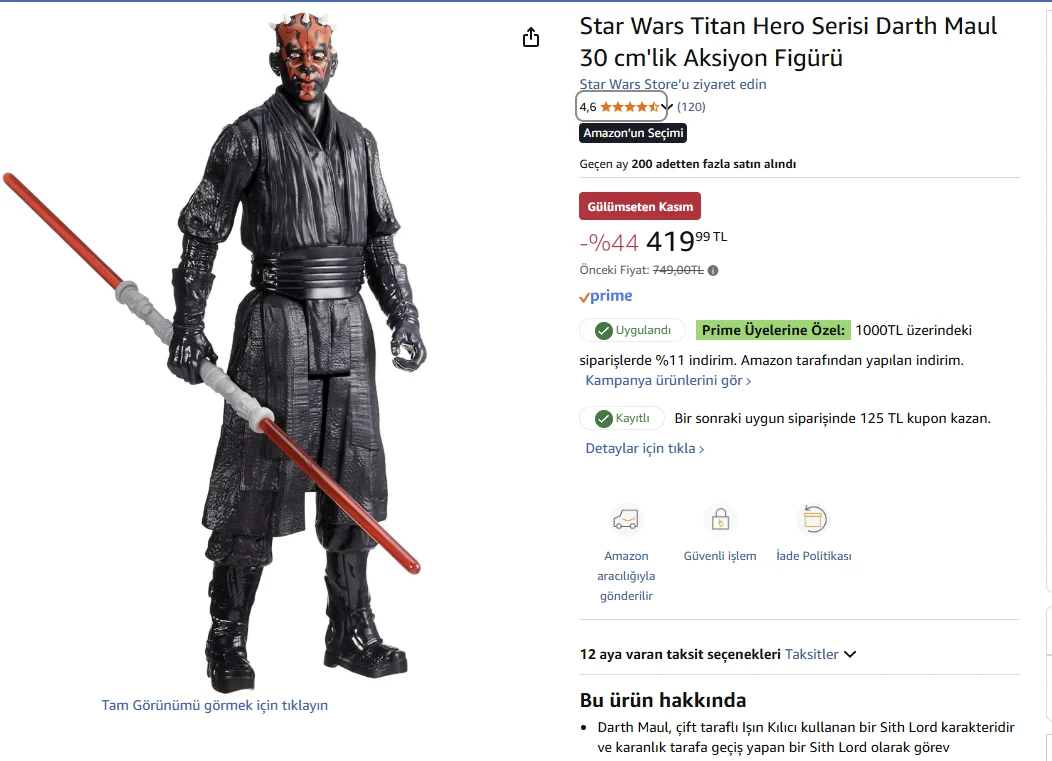Click the secure transaction lock icon
Viewport: 1052px width, 761px height.
tap(720, 519)
